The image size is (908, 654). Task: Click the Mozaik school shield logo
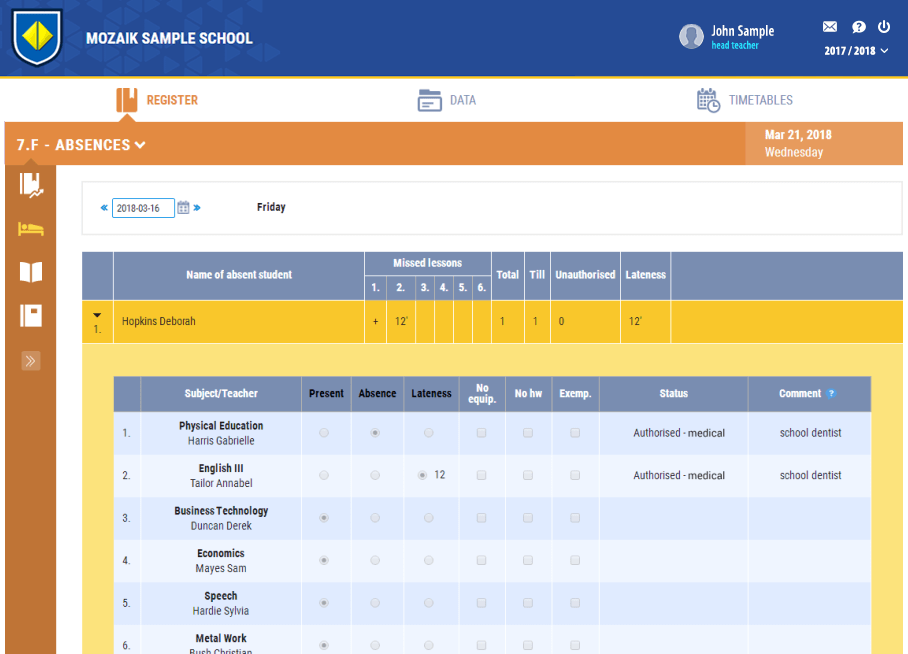[x=37, y=38]
